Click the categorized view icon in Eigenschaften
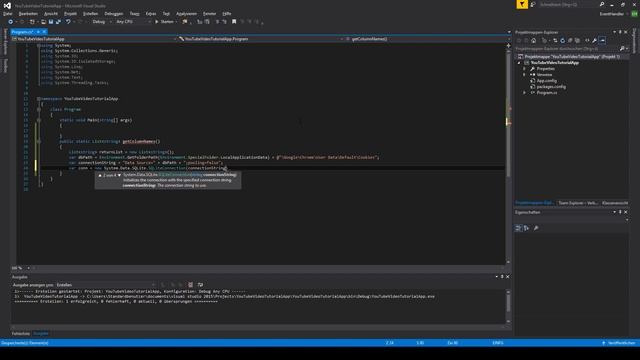 click(x=518, y=228)
